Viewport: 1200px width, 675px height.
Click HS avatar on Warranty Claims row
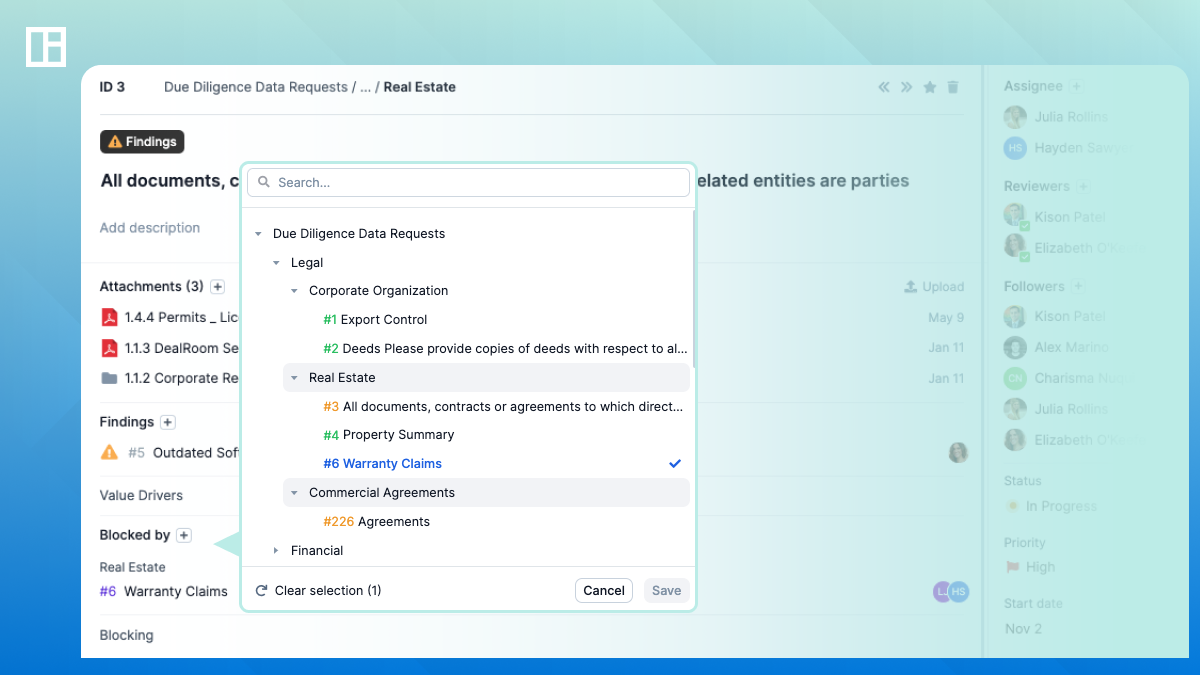point(959,592)
